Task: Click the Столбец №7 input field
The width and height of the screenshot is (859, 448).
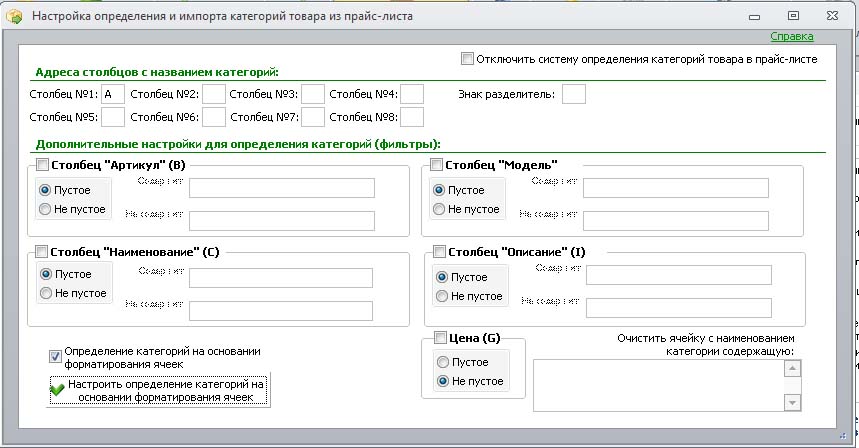Action: [x=313, y=117]
